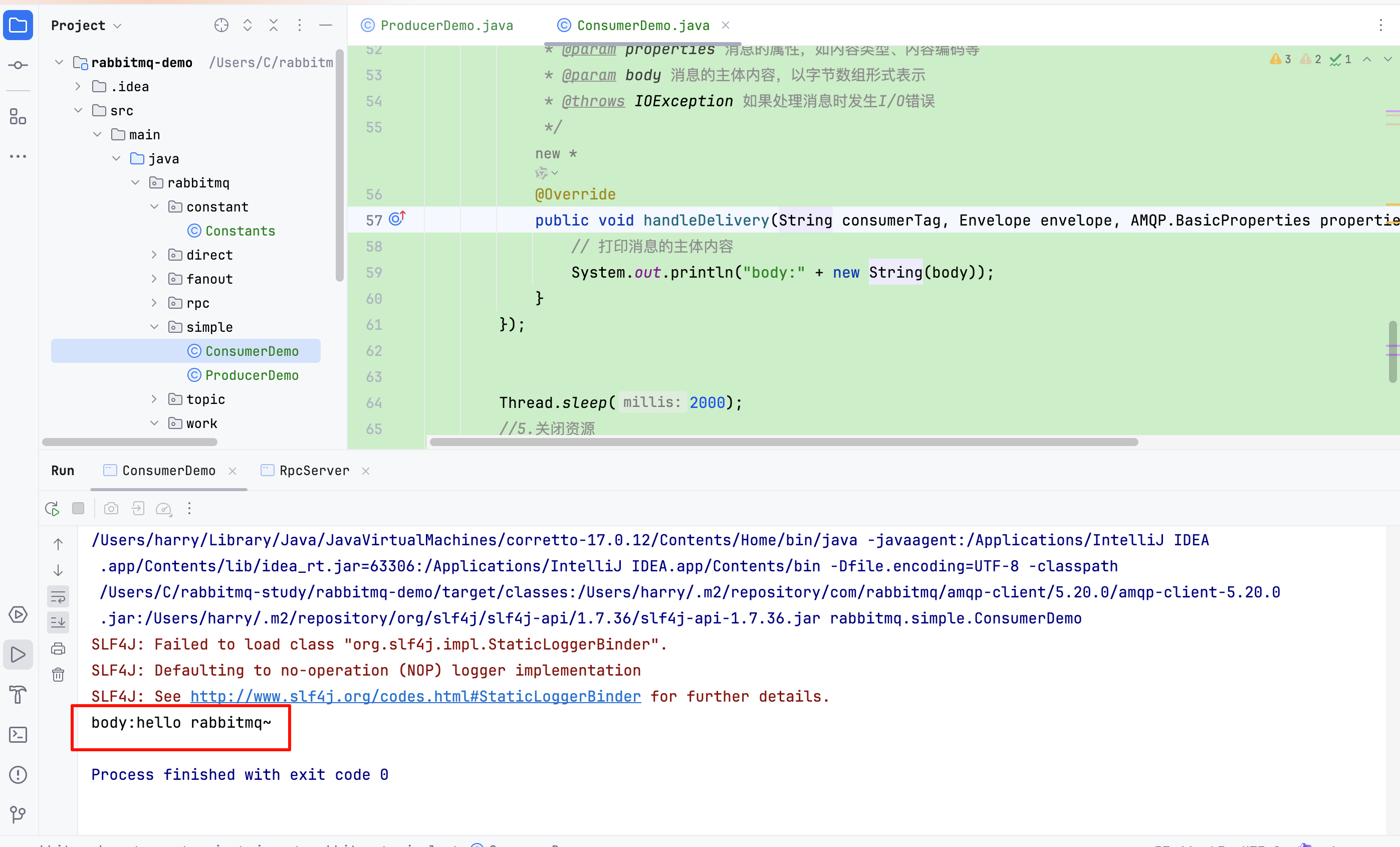
Task: Click the Rerun ConsumerDemo icon
Action: pos(52,509)
